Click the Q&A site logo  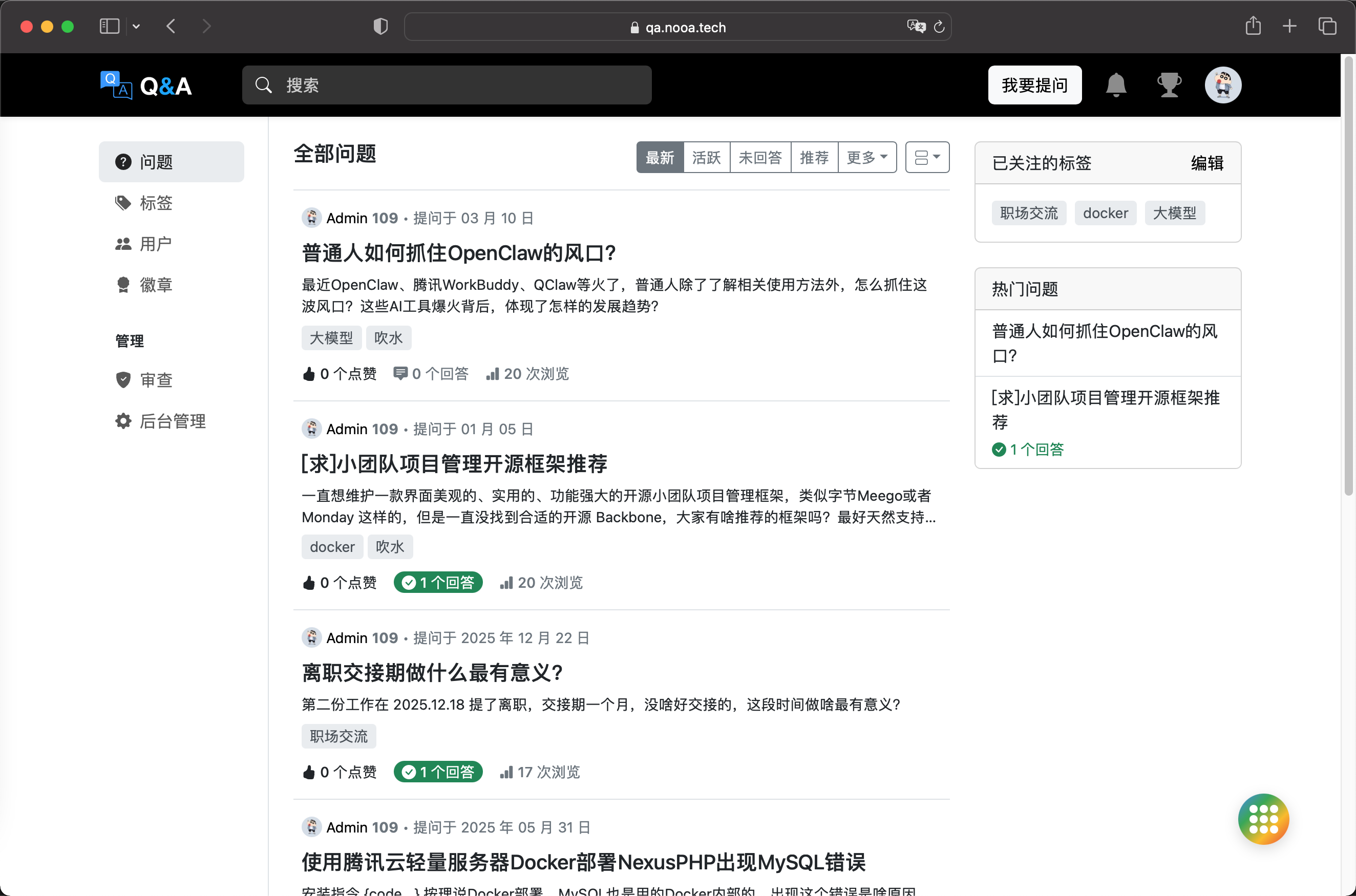(x=146, y=85)
